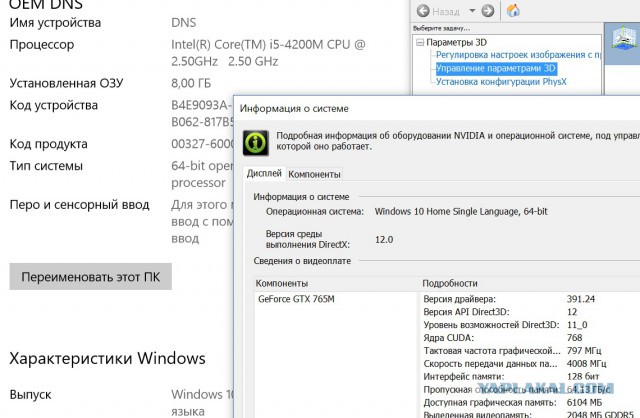
Task: Click the Код устройства label
Action: tap(53, 105)
